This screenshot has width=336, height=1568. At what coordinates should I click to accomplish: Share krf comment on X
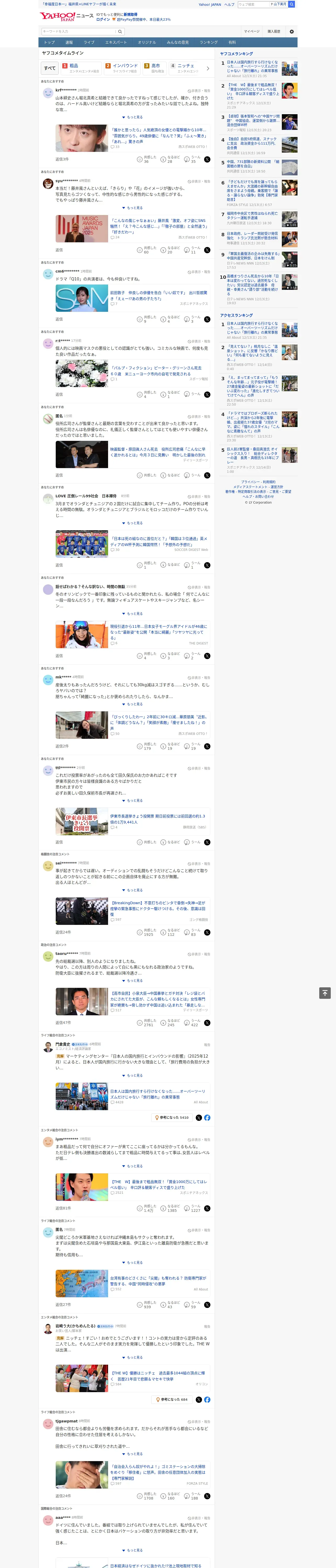207,159
